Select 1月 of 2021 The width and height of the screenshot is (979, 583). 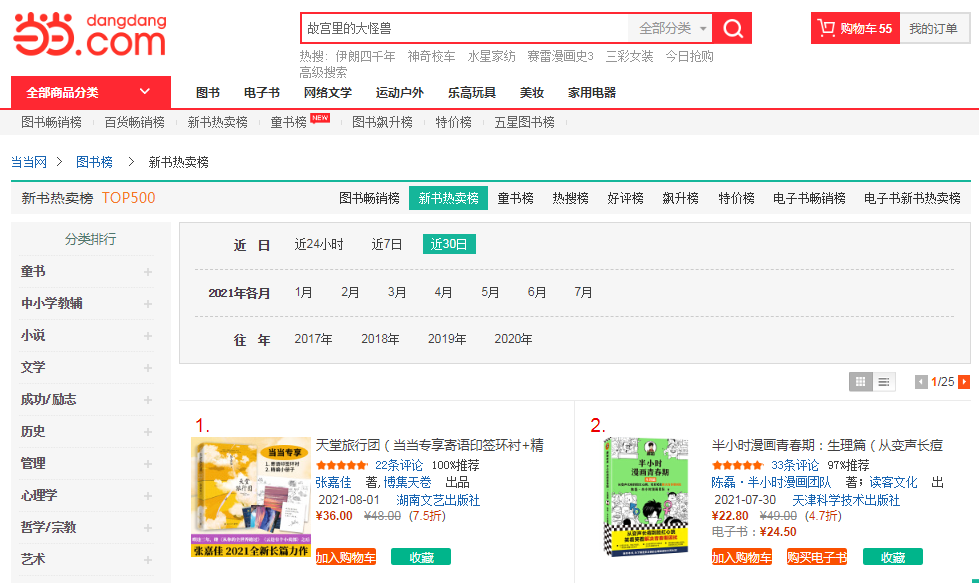tap(303, 292)
